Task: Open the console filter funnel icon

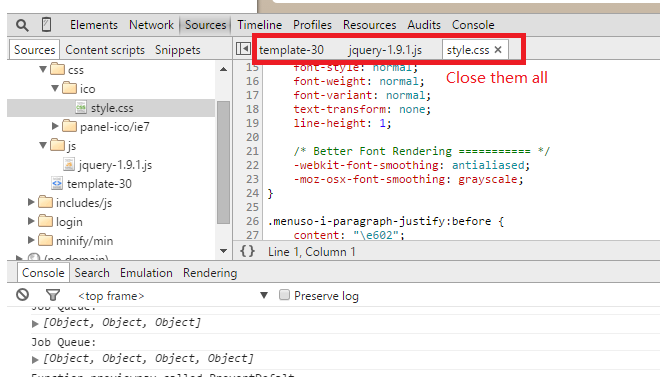Action: (x=53, y=295)
